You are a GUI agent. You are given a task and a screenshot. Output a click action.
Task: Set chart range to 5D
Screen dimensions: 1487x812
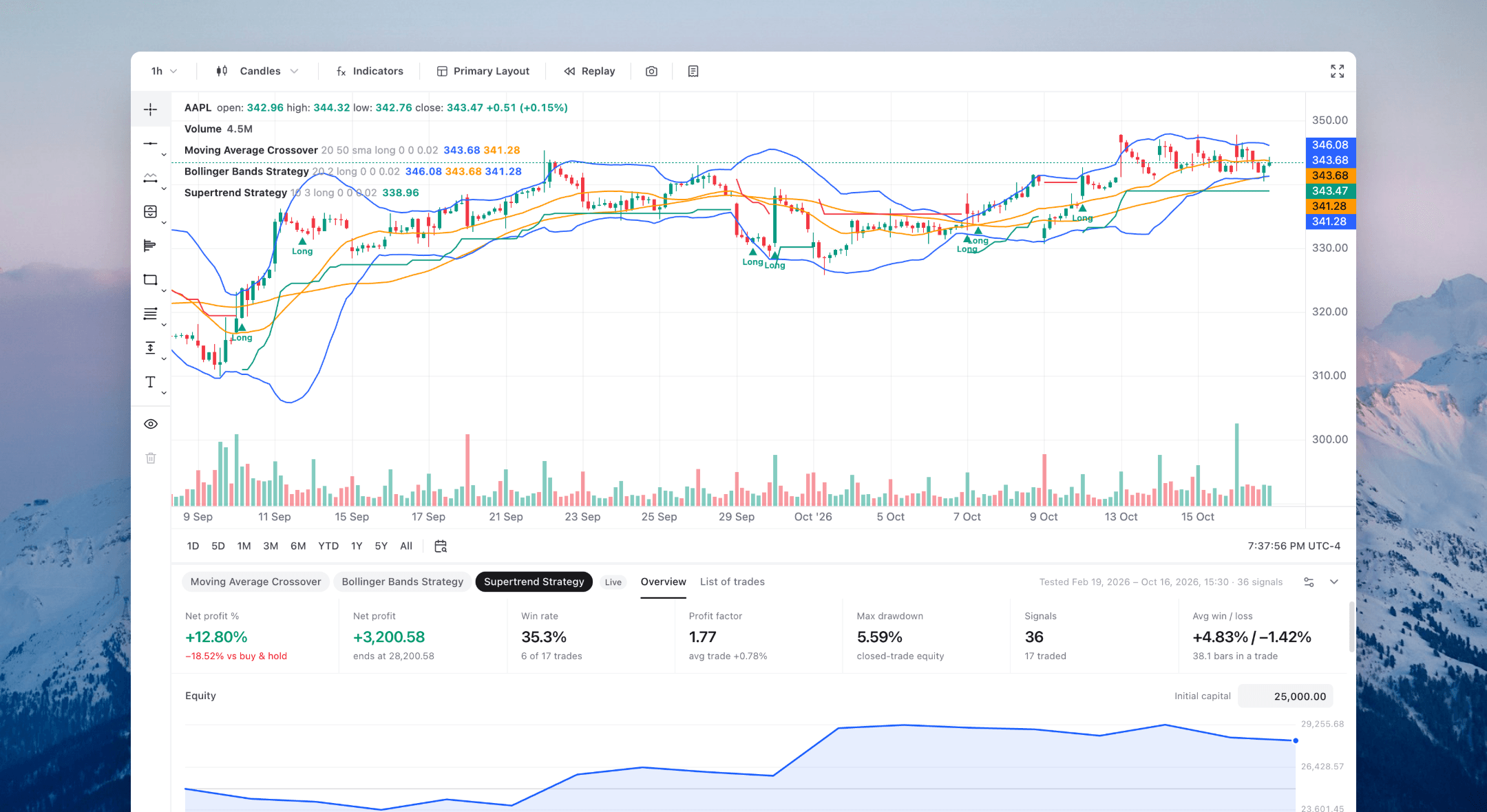(218, 546)
